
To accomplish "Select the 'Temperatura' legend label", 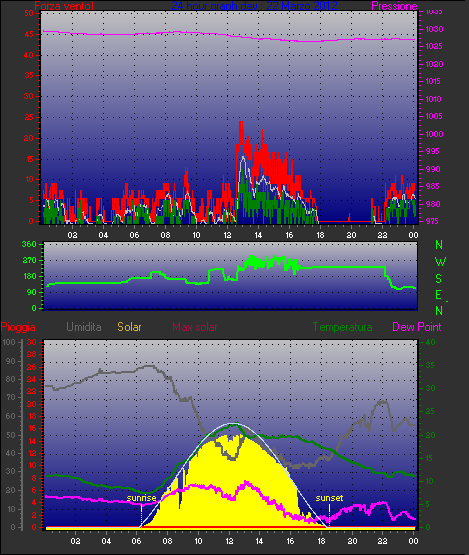I will [342, 327].
